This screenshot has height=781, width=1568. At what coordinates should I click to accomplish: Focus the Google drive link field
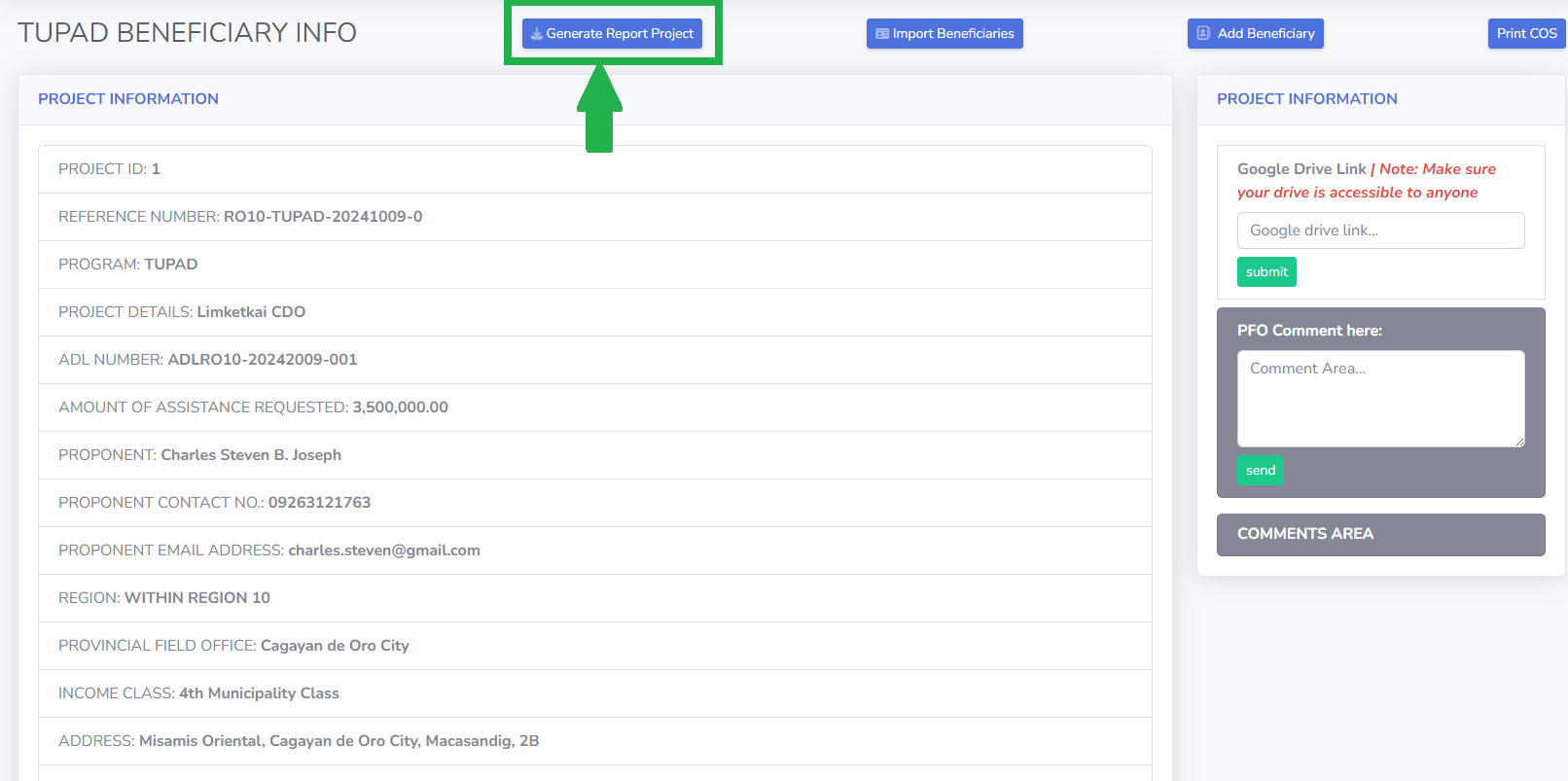pyautogui.click(x=1380, y=231)
